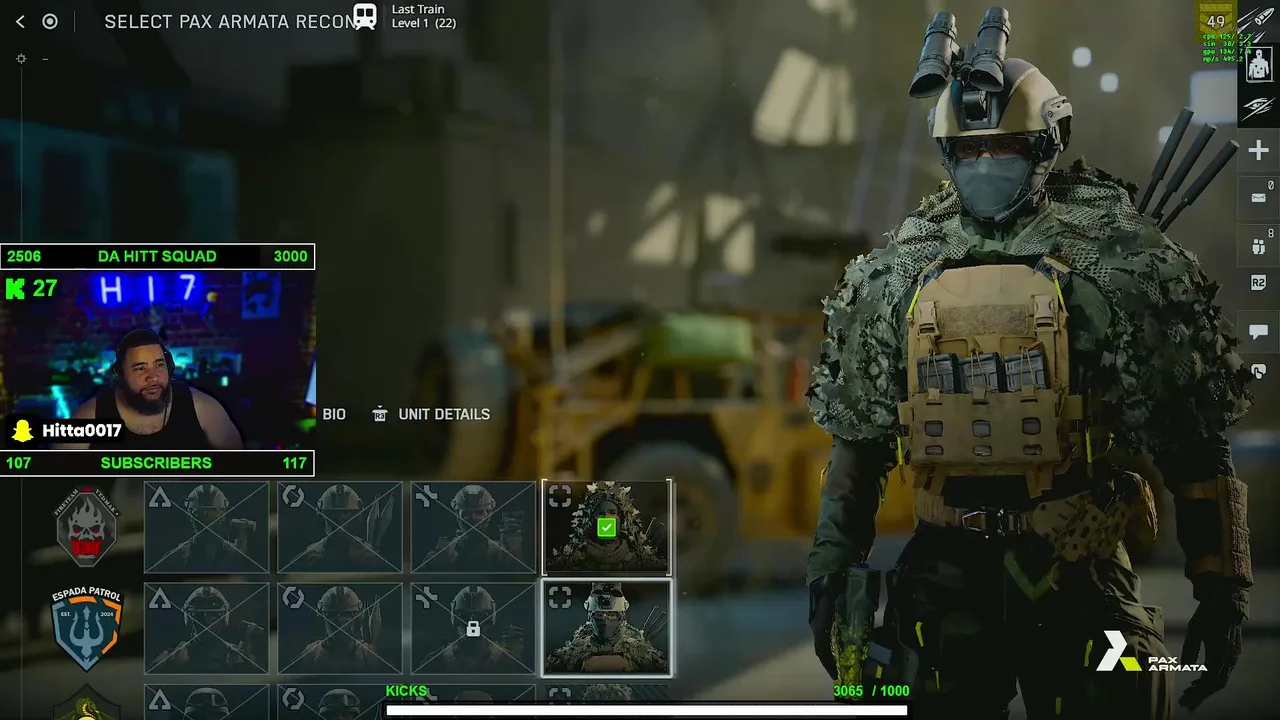Click the UNIT DETAILS controller button glyph
The image size is (1280, 720).
379,414
